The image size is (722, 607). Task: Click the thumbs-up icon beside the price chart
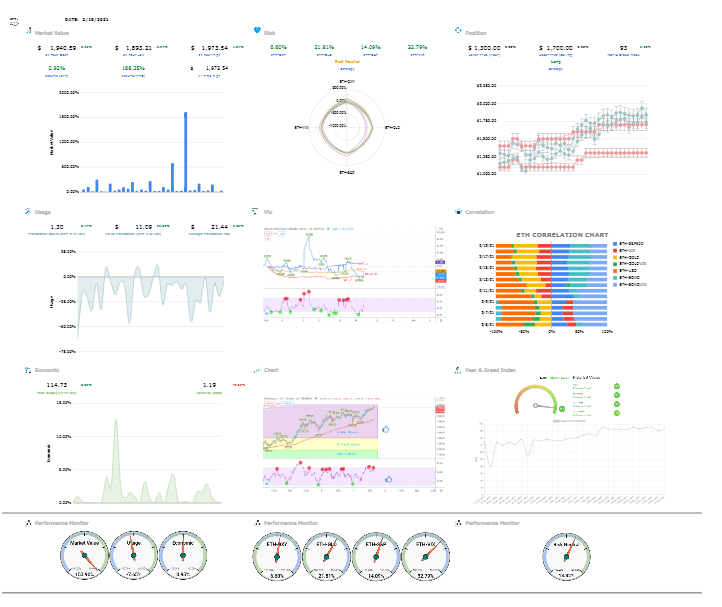point(386,429)
